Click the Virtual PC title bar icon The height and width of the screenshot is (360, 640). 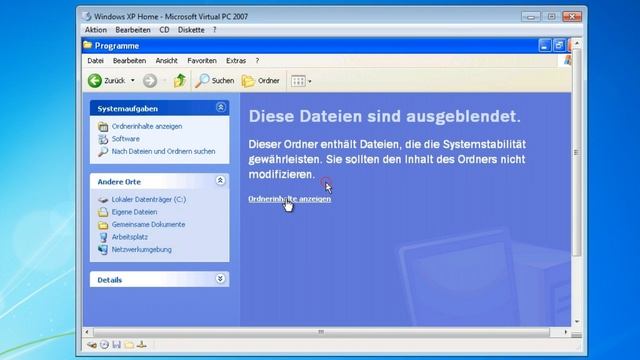coord(87,16)
